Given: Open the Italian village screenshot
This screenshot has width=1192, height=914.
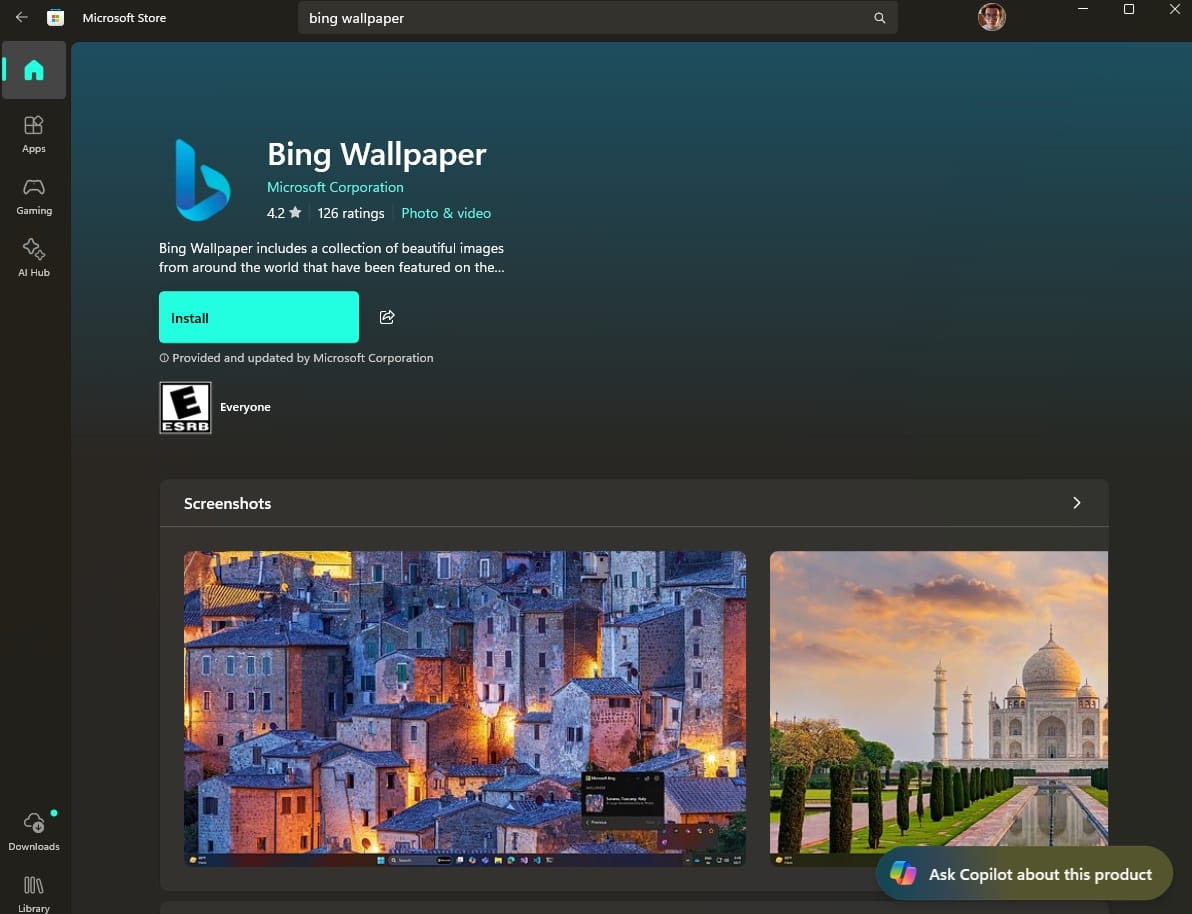Looking at the screenshot, I should click(464, 708).
